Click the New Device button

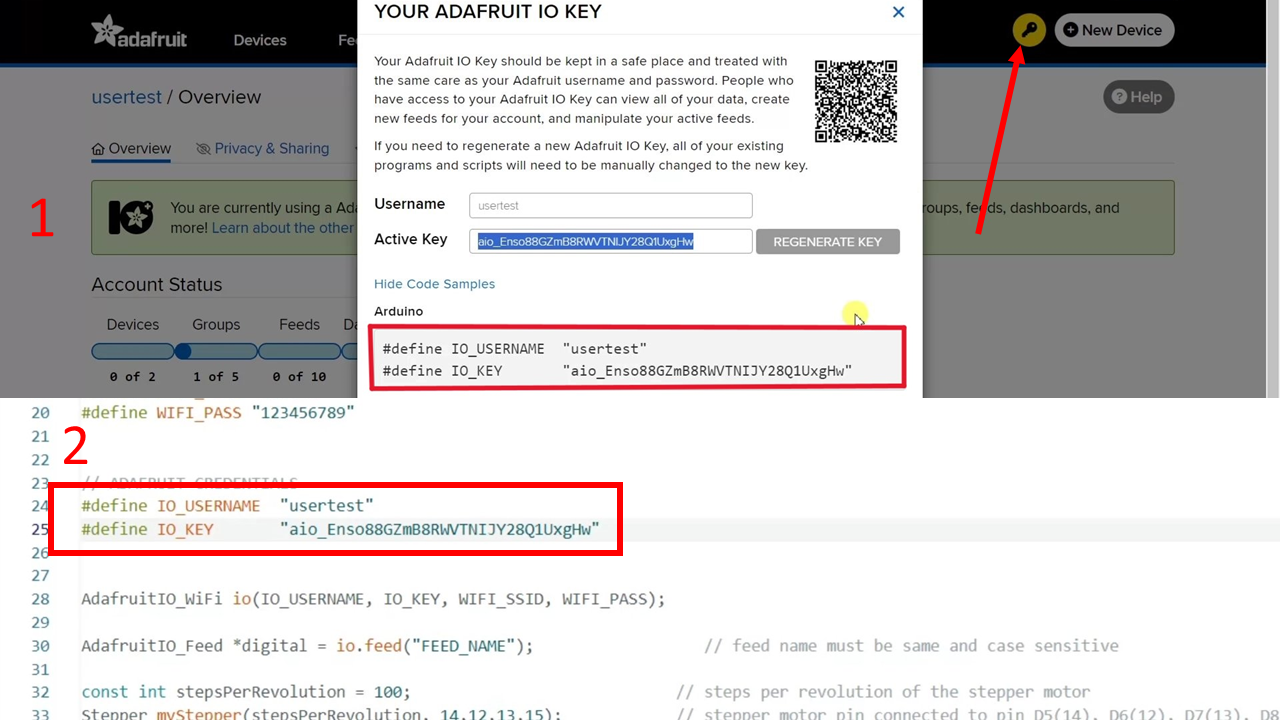pyautogui.click(x=1114, y=30)
